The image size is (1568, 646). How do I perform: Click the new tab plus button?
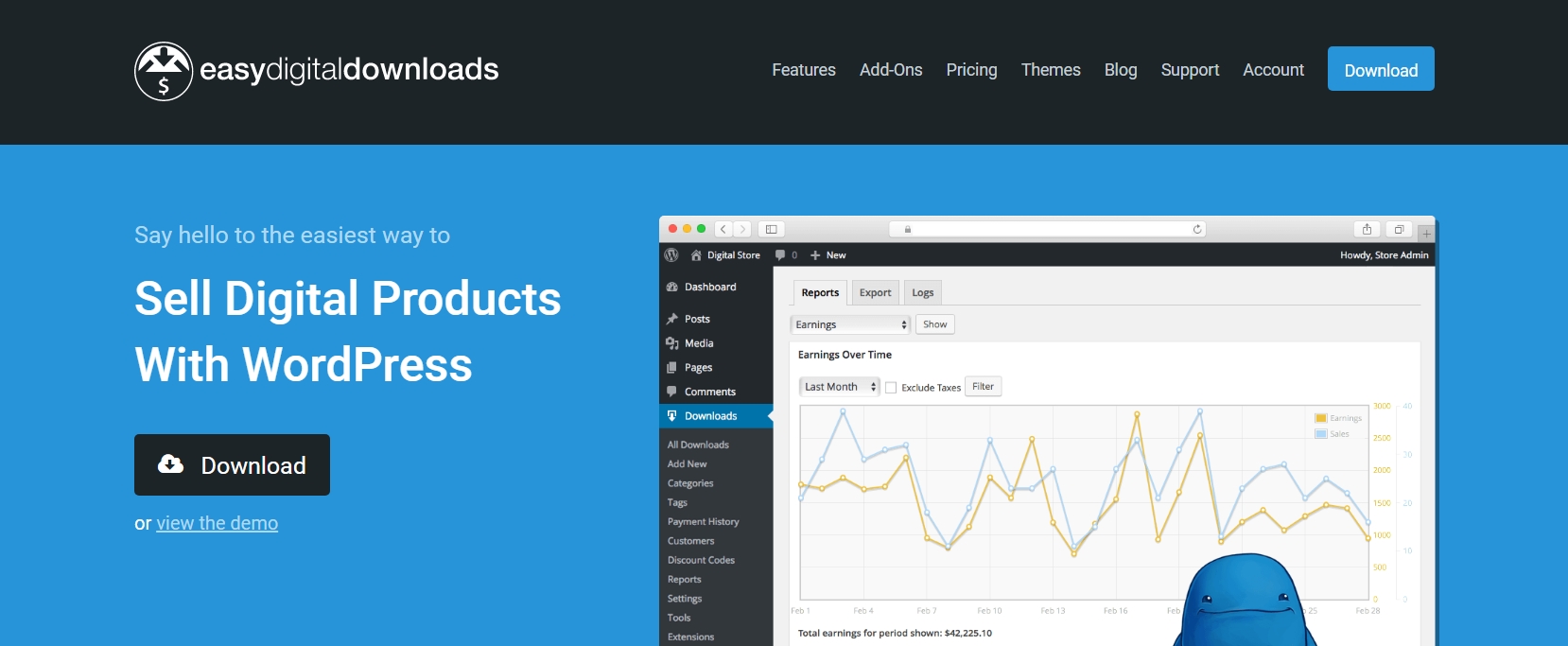pyautogui.click(x=1426, y=233)
